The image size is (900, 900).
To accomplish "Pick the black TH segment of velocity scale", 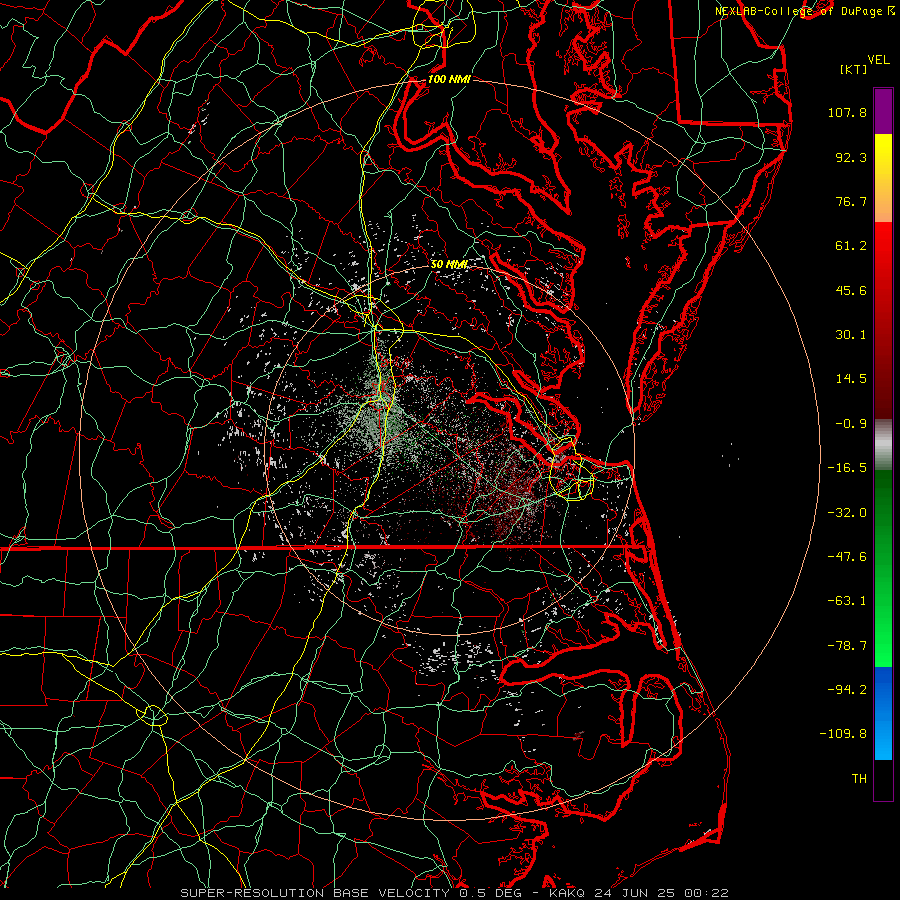I will point(883,779).
